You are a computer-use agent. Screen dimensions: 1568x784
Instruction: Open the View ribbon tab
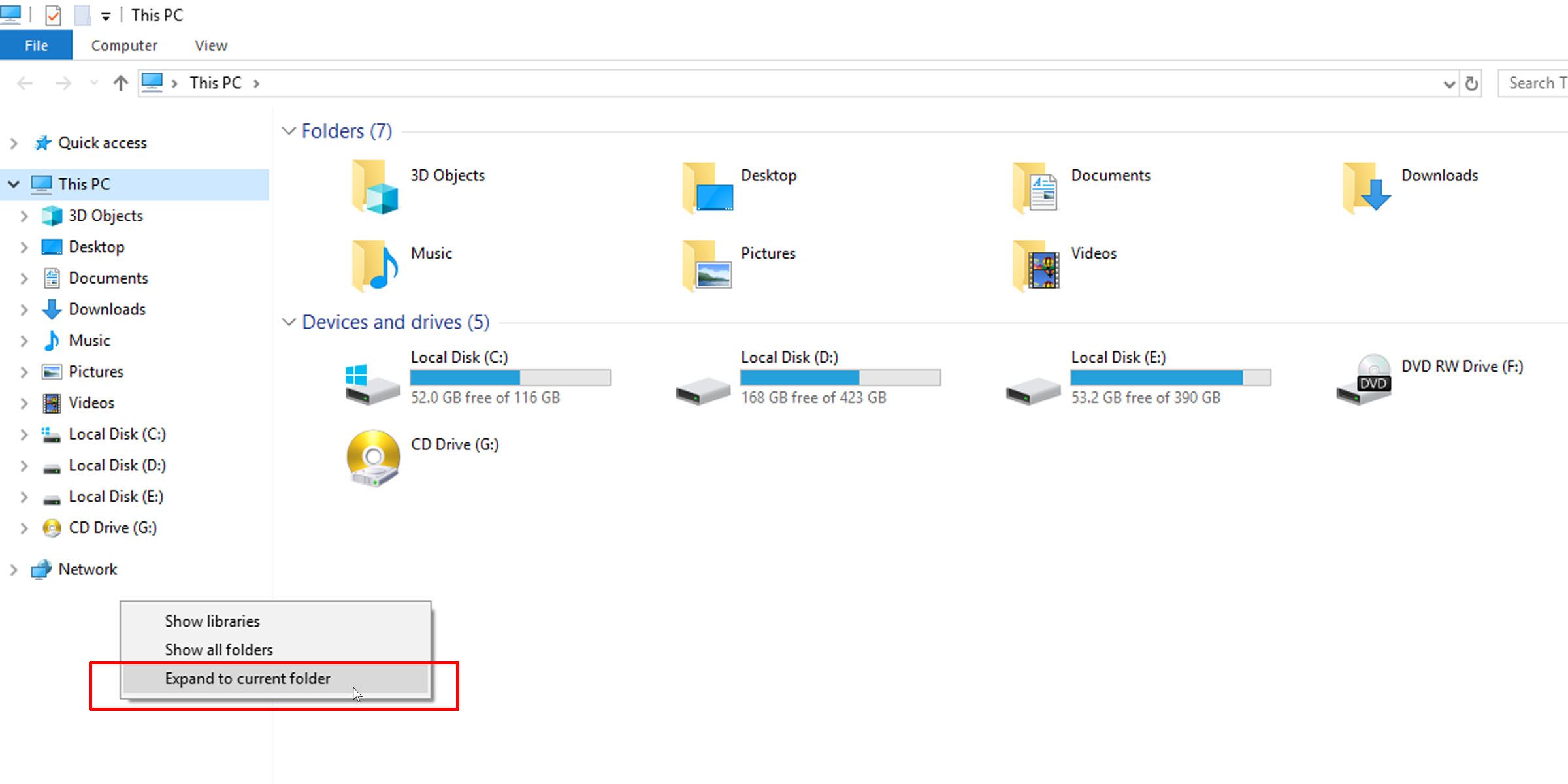(x=211, y=46)
